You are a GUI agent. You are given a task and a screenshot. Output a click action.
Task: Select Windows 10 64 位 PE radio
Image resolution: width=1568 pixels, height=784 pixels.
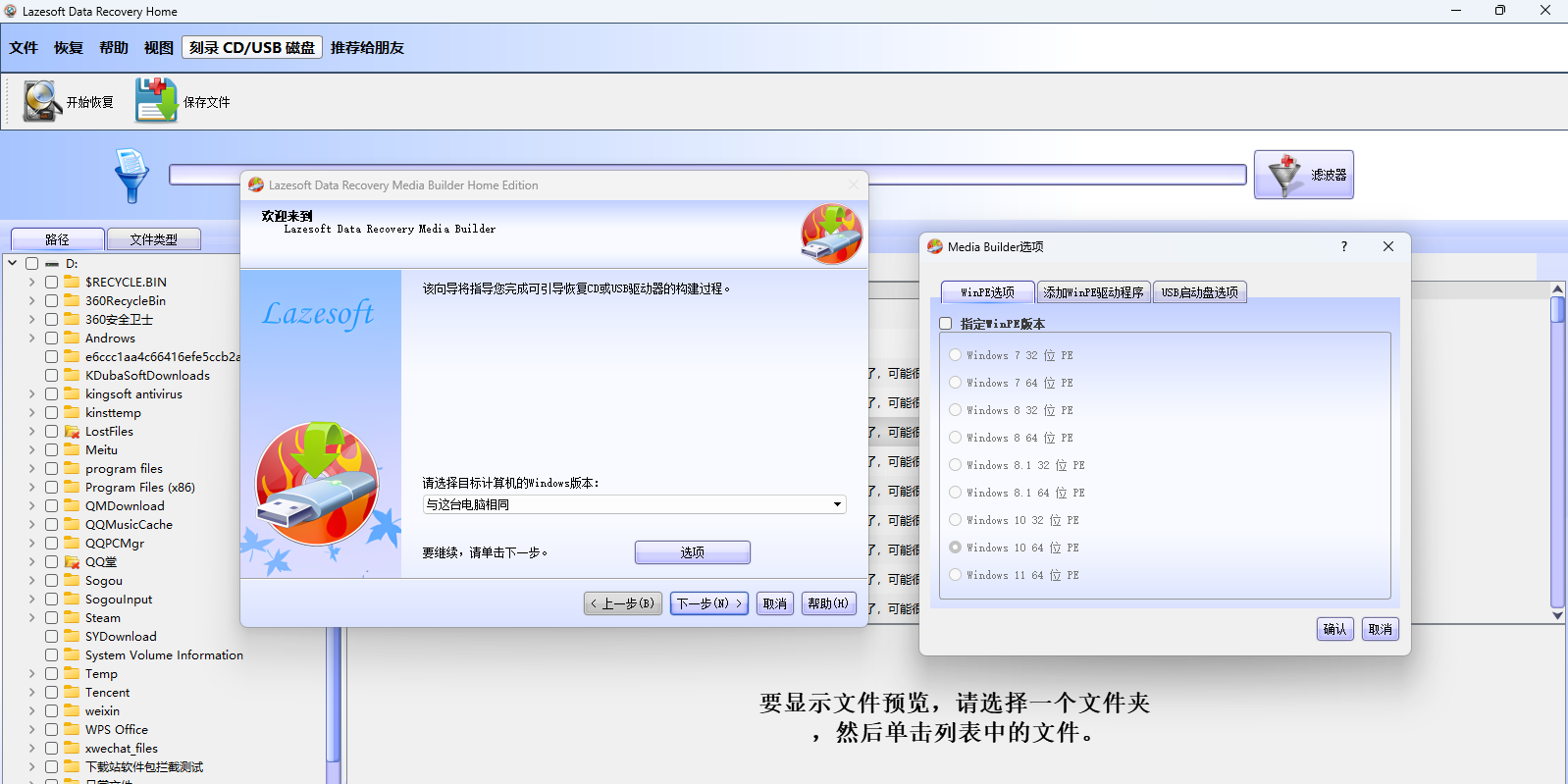[x=955, y=548]
